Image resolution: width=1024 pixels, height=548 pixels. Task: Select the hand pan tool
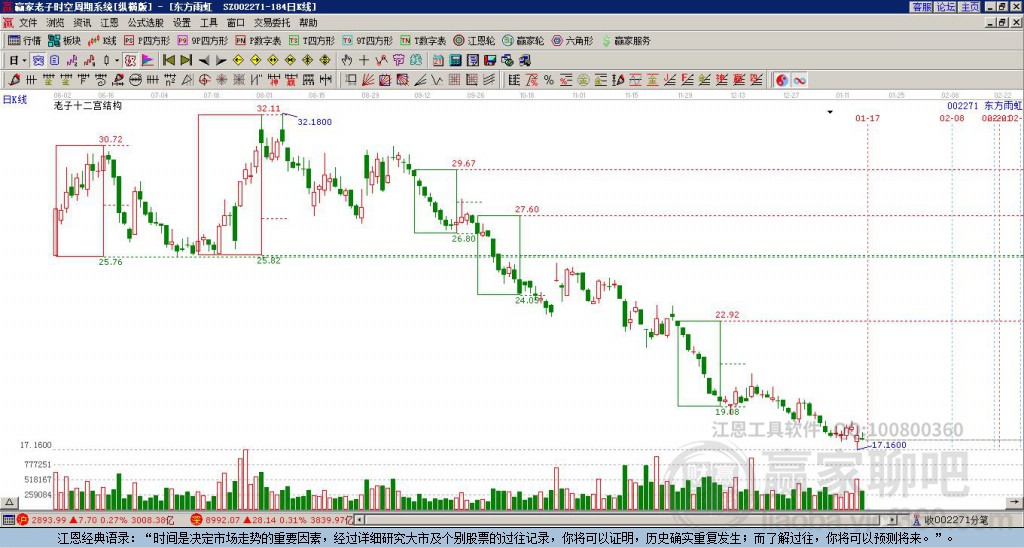pyautogui.click(x=346, y=60)
